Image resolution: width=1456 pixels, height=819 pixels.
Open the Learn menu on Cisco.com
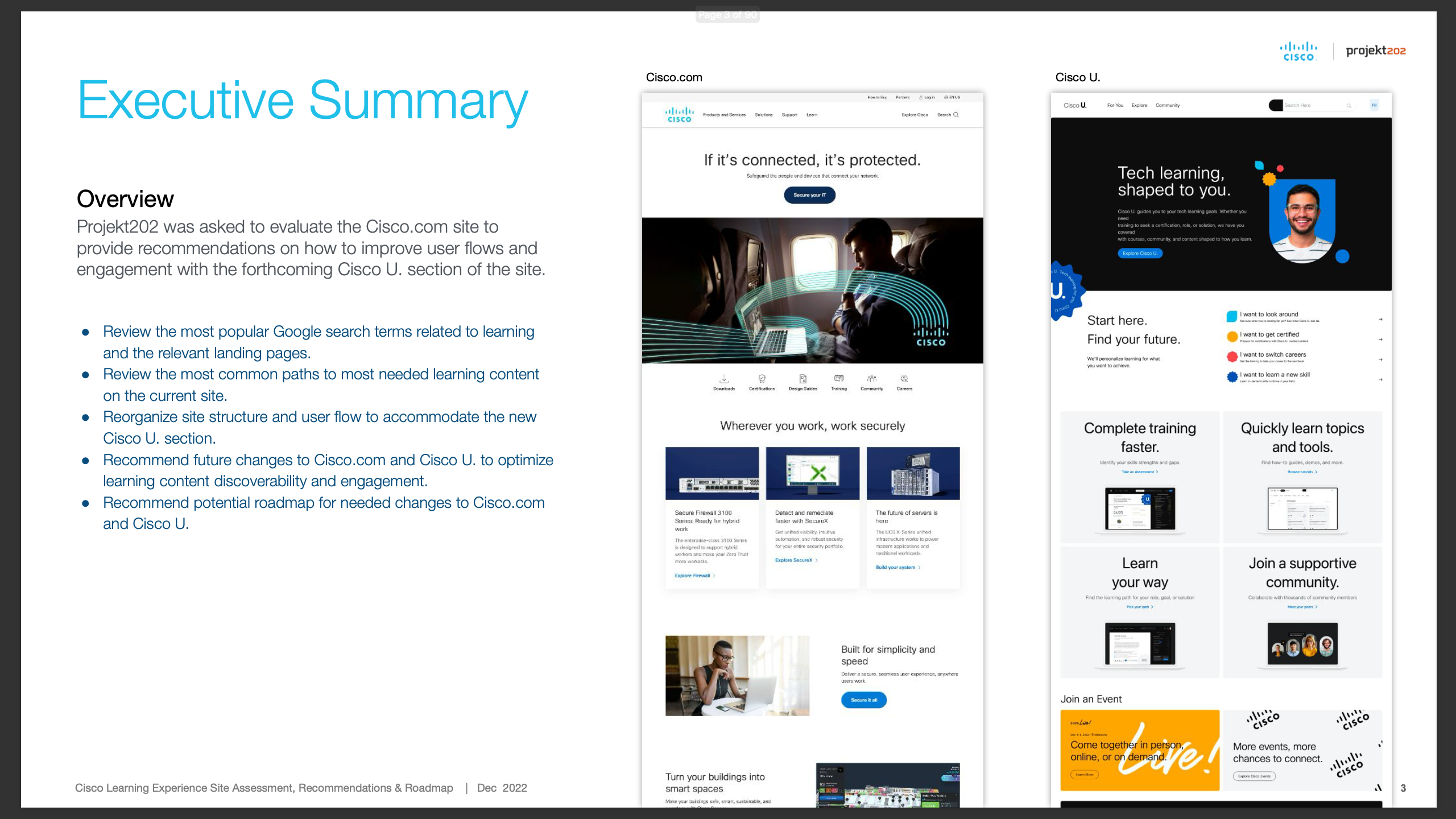[812, 115]
